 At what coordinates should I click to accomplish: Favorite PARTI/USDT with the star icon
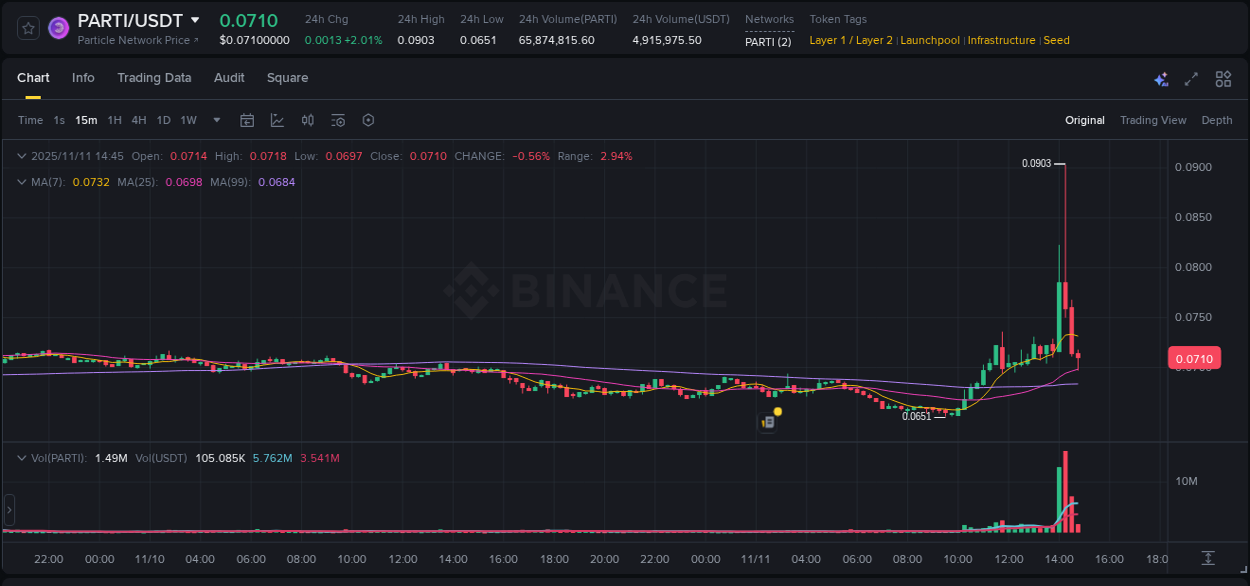(x=27, y=27)
